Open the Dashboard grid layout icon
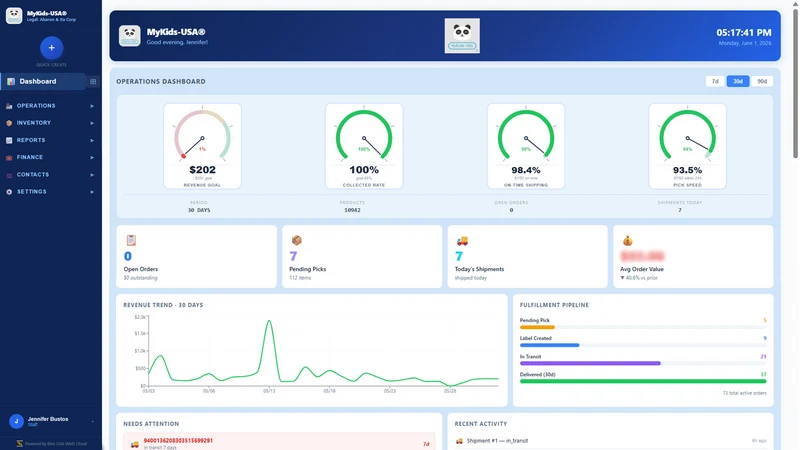 [x=93, y=82]
